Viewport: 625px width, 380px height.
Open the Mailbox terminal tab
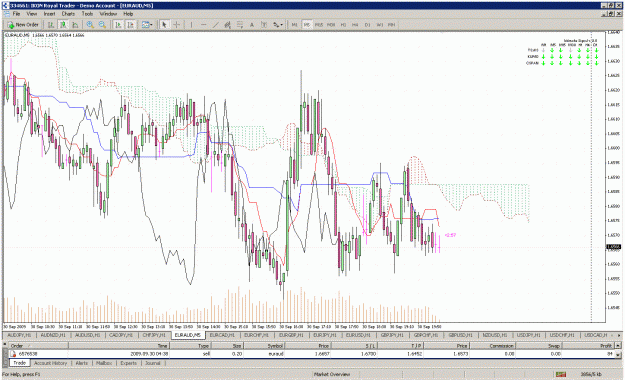[x=104, y=363]
